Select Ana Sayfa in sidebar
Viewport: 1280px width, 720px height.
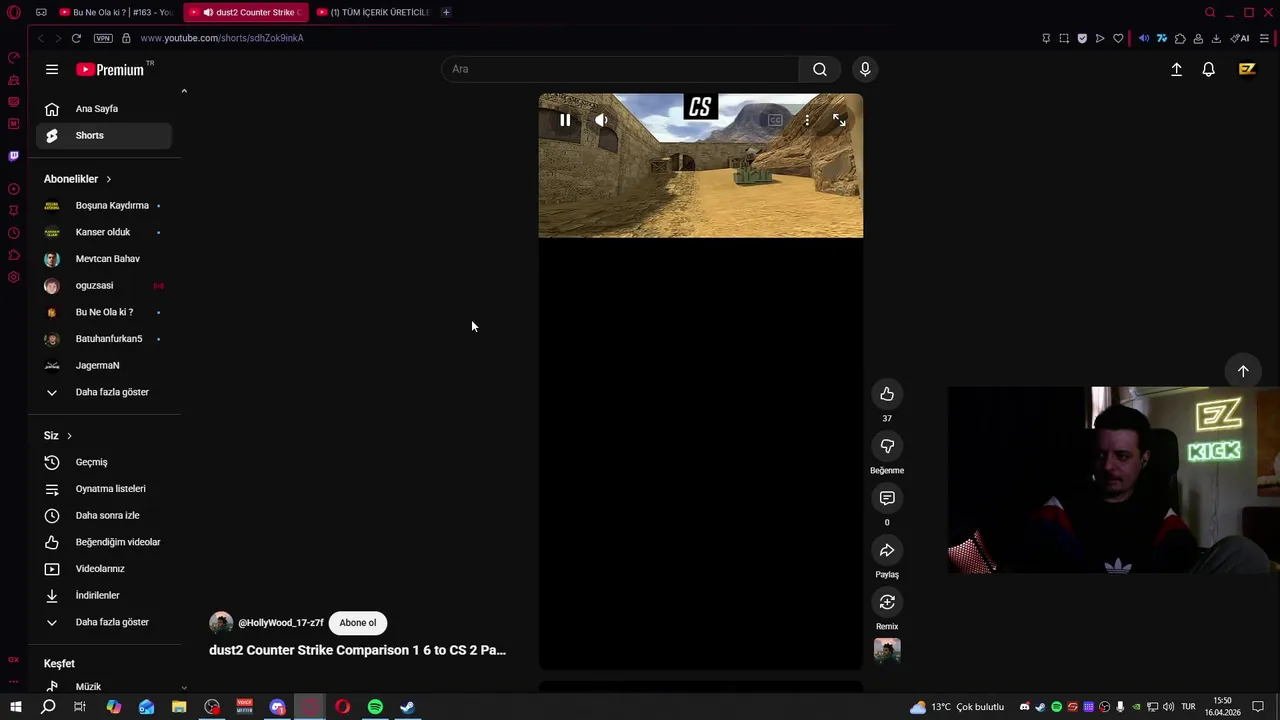pos(104,109)
